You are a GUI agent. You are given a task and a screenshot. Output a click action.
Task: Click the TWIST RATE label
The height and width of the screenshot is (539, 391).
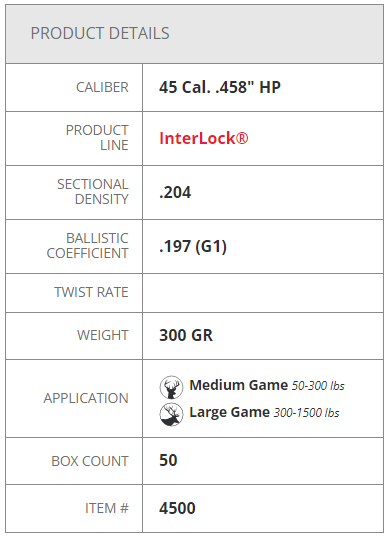(x=91, y=293)
